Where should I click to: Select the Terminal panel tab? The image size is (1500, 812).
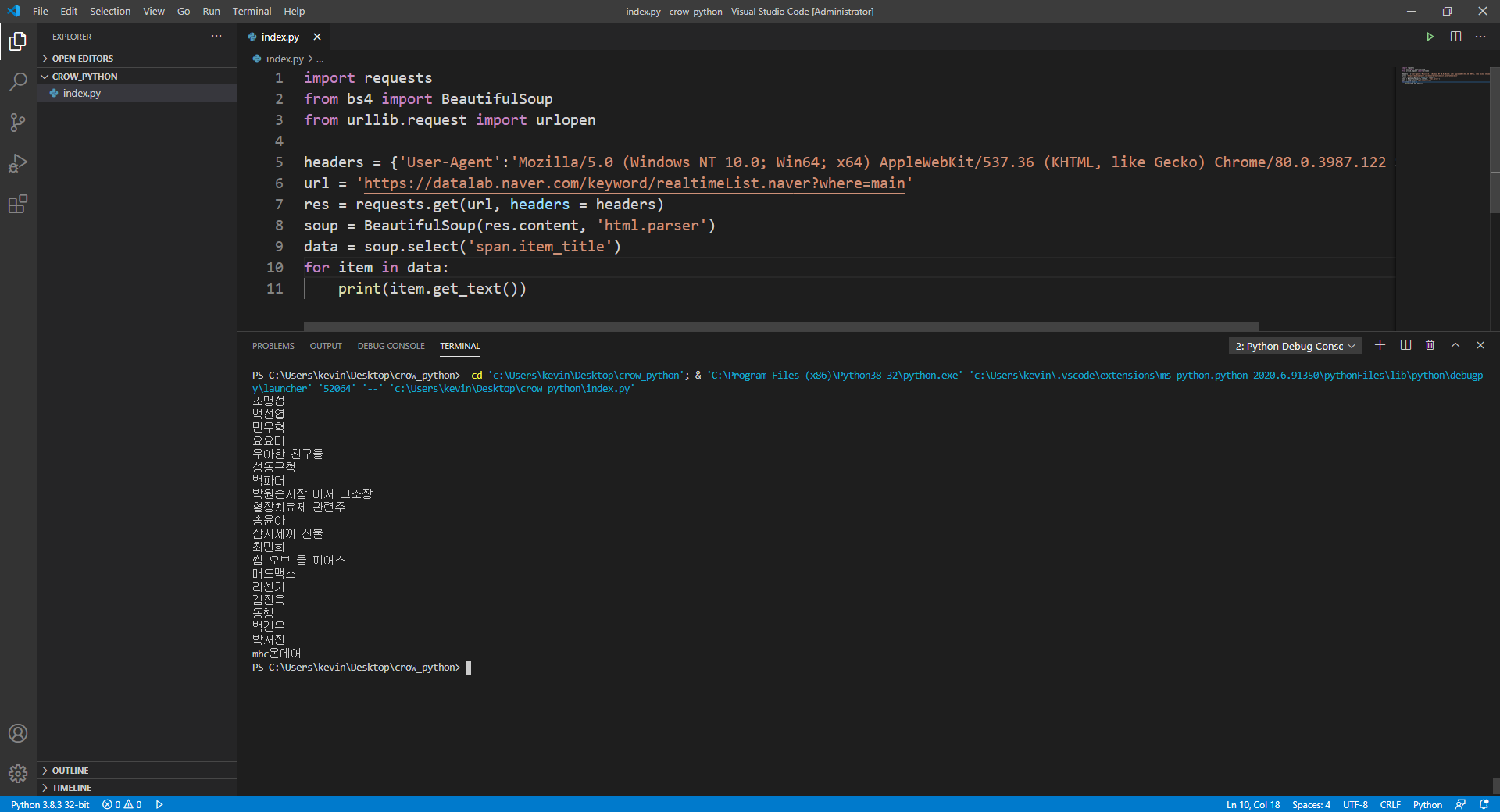tap(460, 346)
